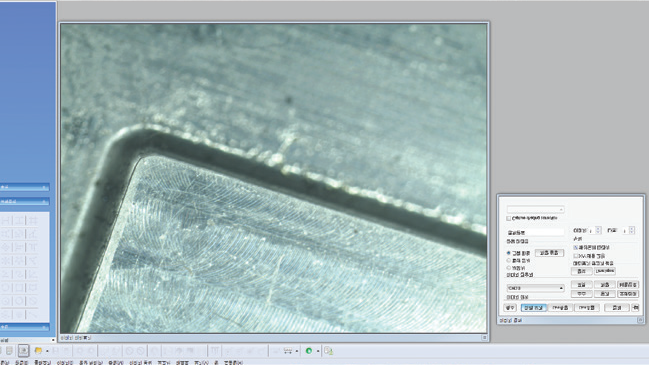Viewport: 649px width, 365px height.
Task: Click the button beside the selected radio option
Action: click(549, 253)
